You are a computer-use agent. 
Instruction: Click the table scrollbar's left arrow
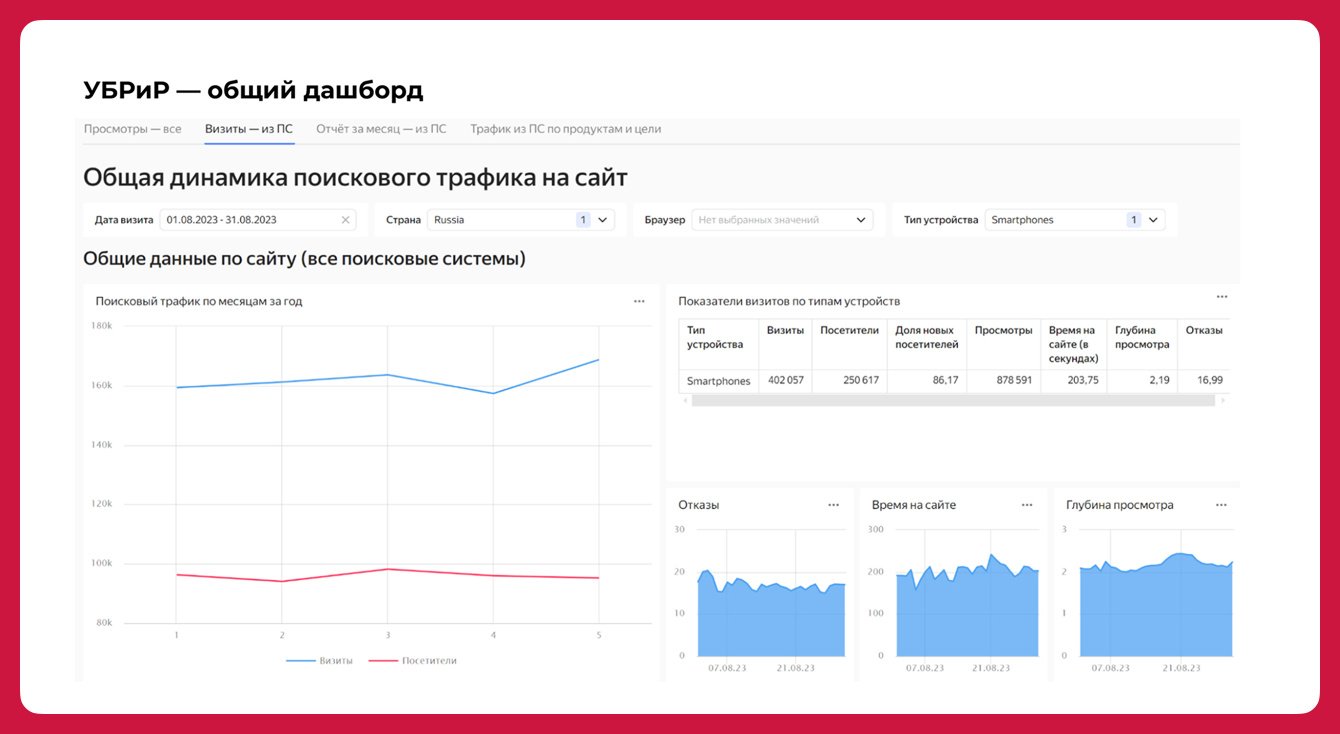684,400
